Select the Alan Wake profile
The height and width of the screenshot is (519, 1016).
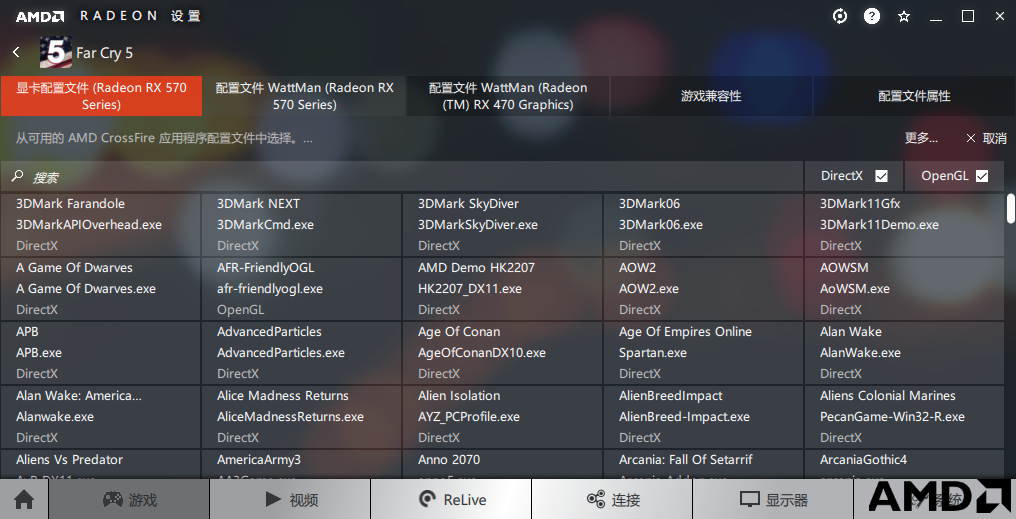[904, 352]
